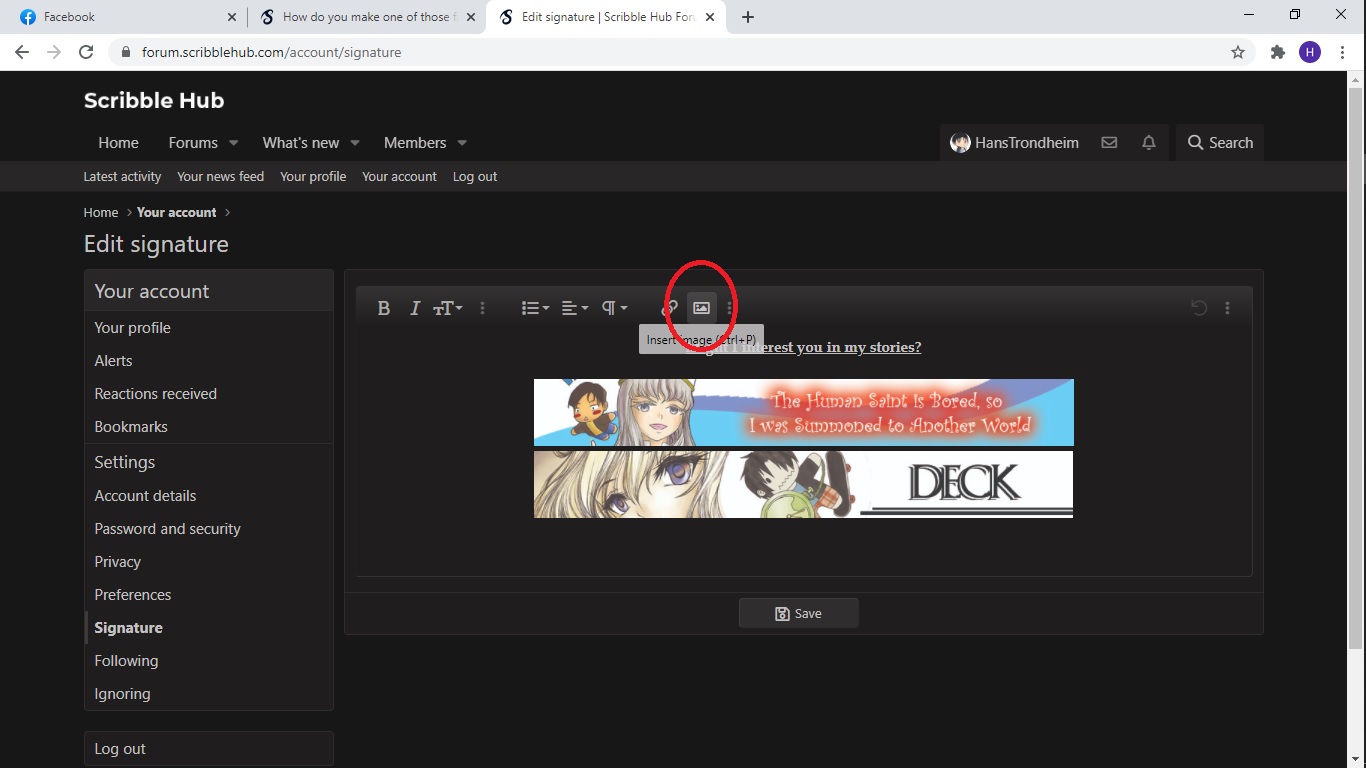Click the Undo icon in the editor
1366x768 pixels.
point(1199,307)
